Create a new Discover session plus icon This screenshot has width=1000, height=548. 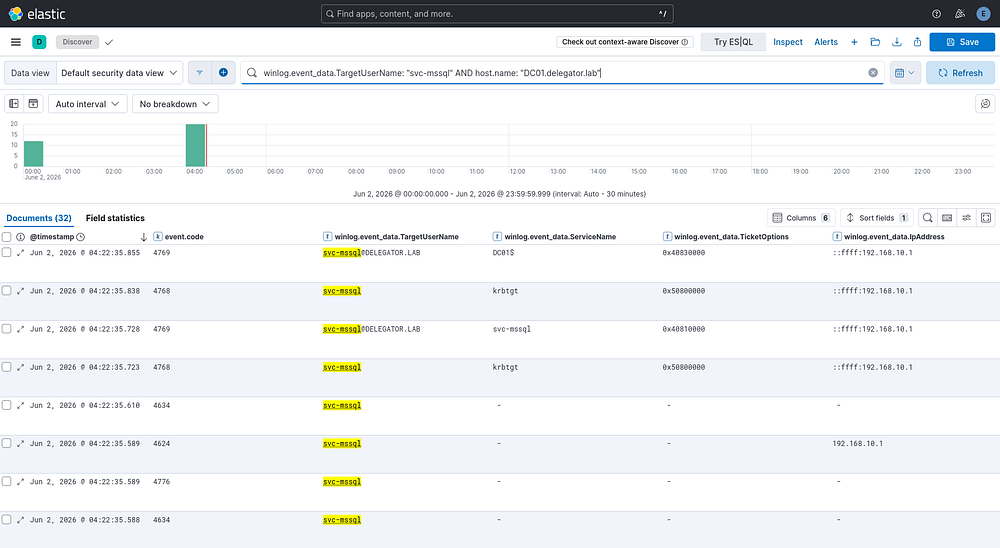point(854,42)
